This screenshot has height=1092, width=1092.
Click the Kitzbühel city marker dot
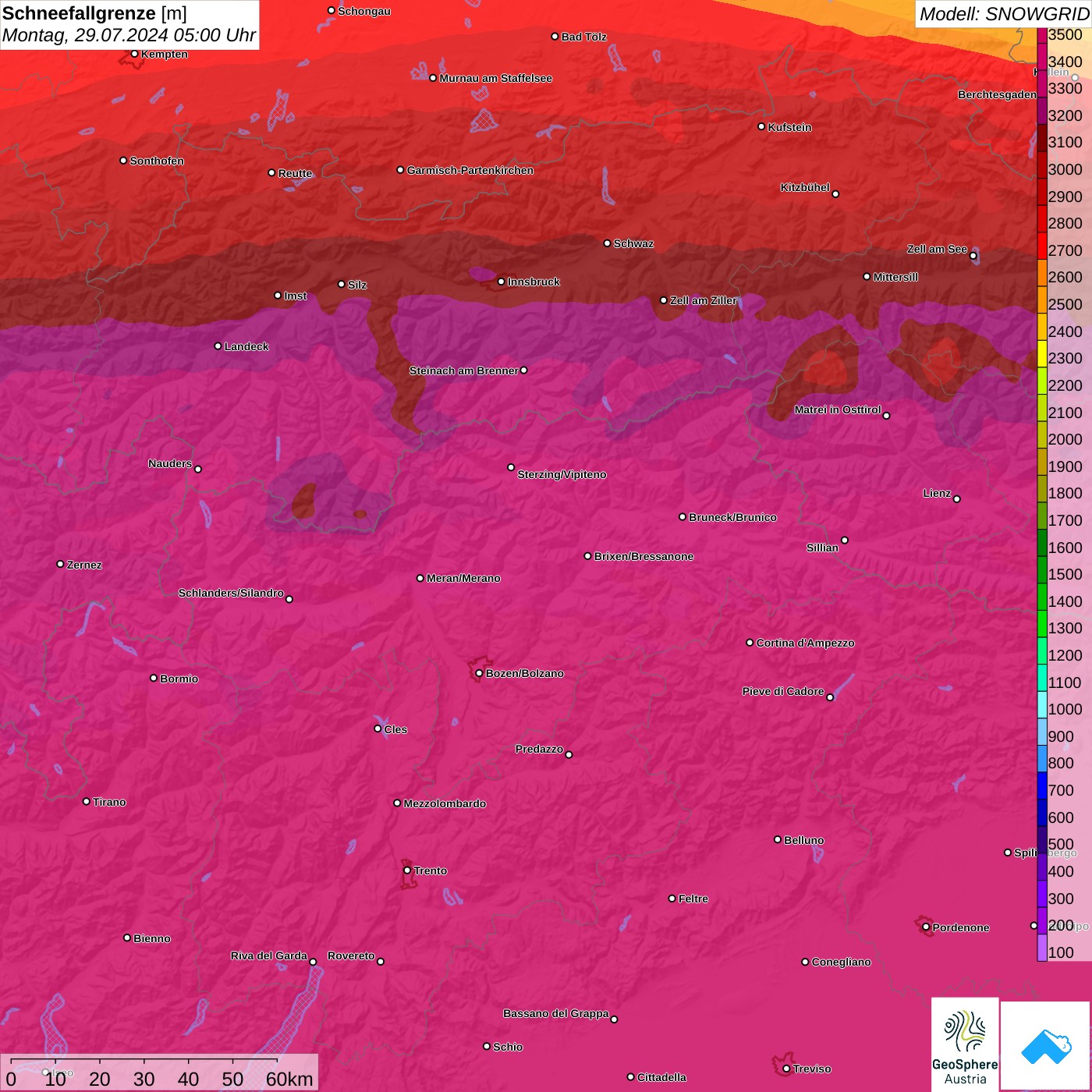[835, 193]
